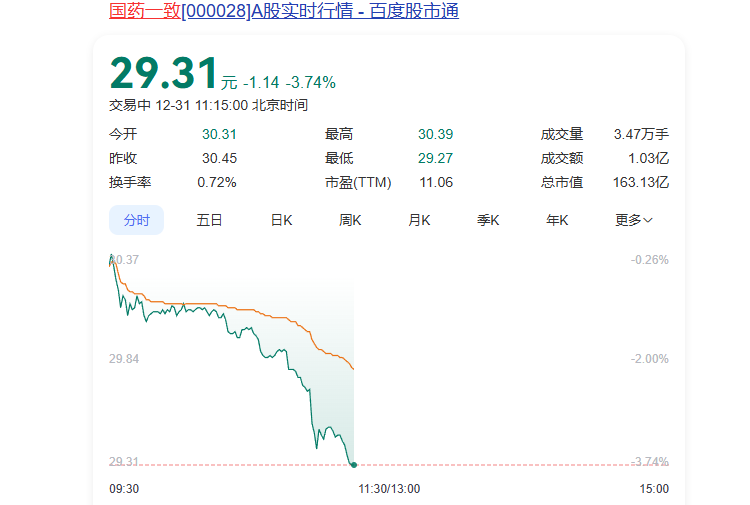Click the 总市值 value 163.13亿
Viewport: 750px width, 505px height.
click(x=641, y=182)
